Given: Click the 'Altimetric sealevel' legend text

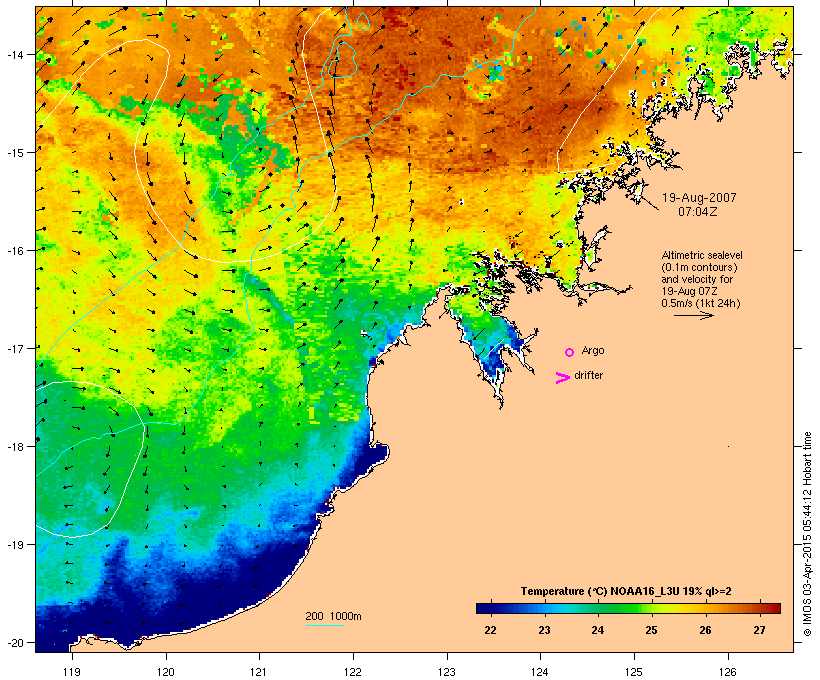Looking at the screenshot, I should pyautogui.click(x=702, y=255).
